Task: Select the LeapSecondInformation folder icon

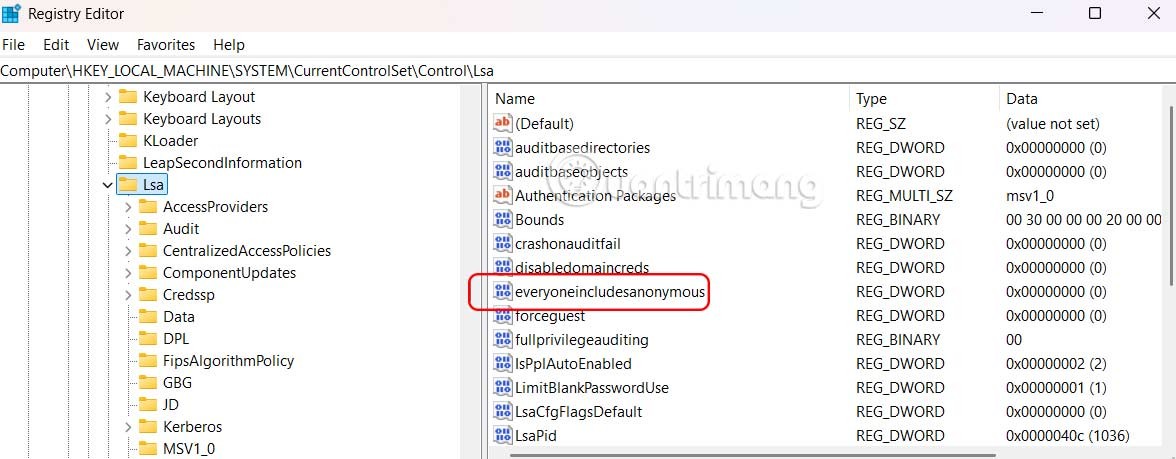Action: pos(128,163)
